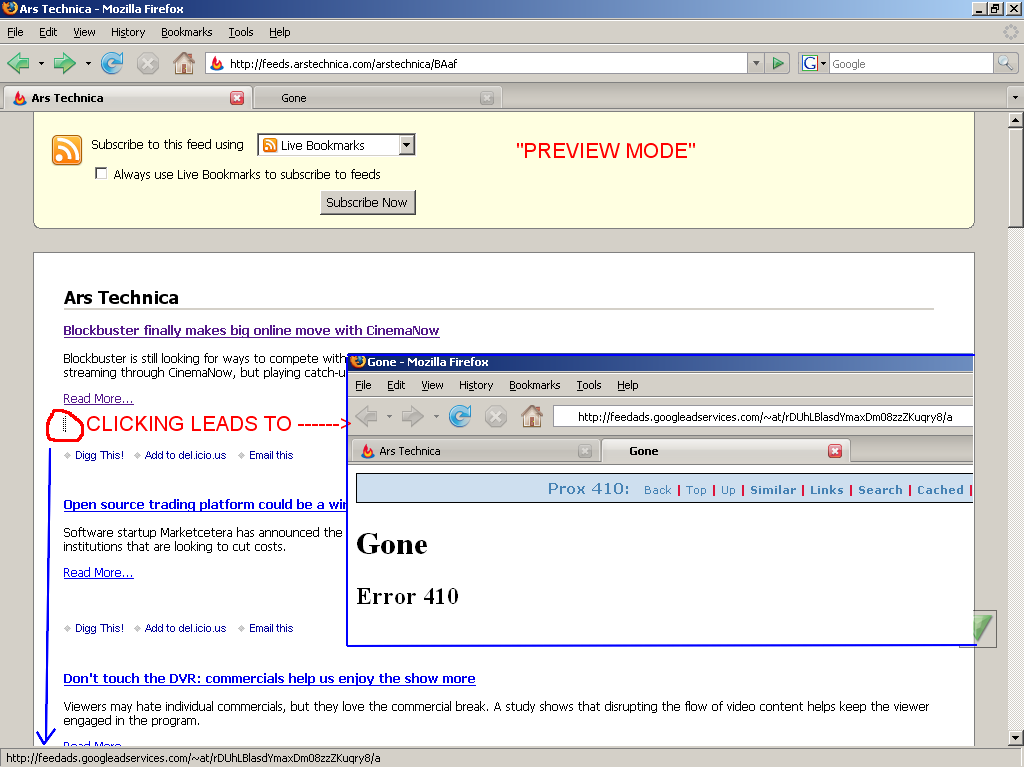Click the green Forward arrow button
The width and height of the screenshot is (1024, 768).
pyautogui.click(x=65, y=64)
